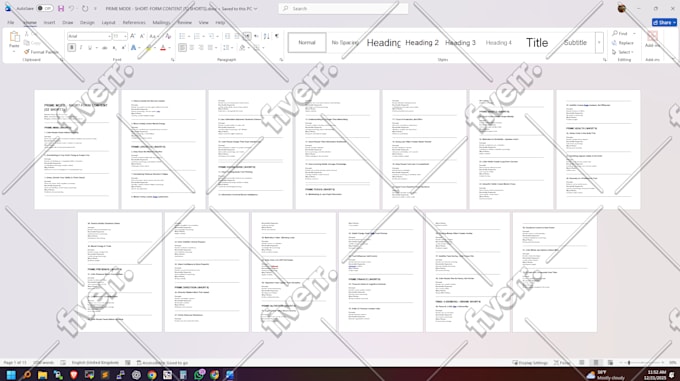Apply Normal style
The image size is (680, 381).
click(307, 42)
